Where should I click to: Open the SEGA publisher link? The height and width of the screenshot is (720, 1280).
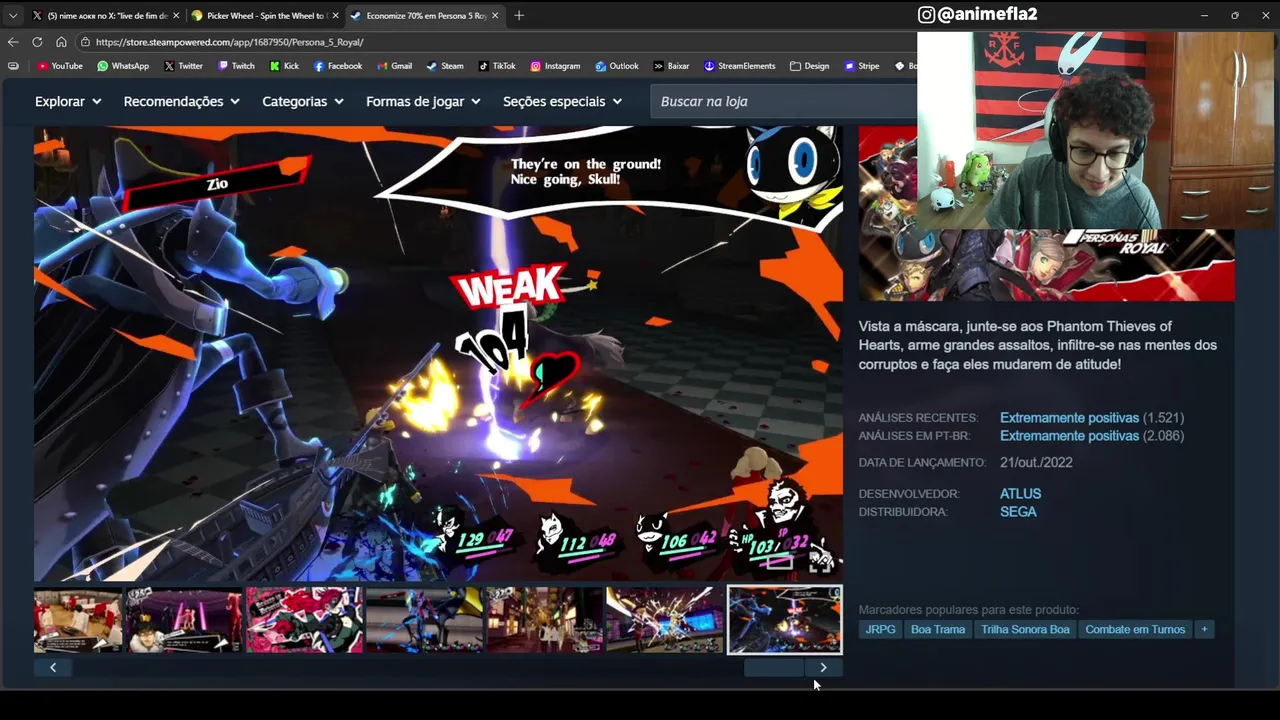[x=1018, y=512]
